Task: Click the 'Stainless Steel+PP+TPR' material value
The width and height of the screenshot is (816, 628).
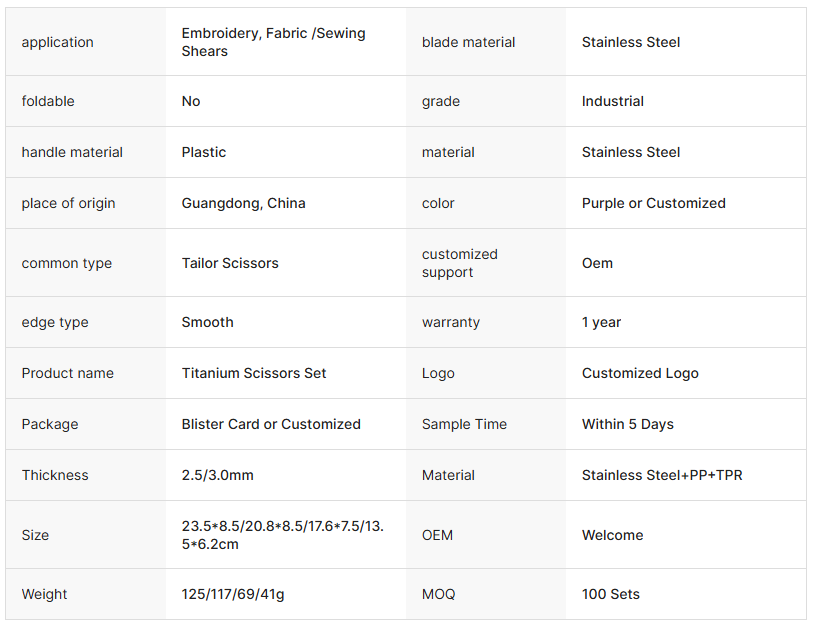Action: 662,475
